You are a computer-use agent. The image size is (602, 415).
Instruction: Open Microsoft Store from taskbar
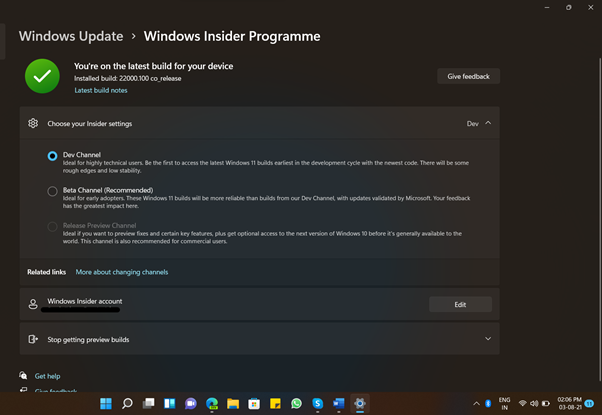click(x=254, y=403)
